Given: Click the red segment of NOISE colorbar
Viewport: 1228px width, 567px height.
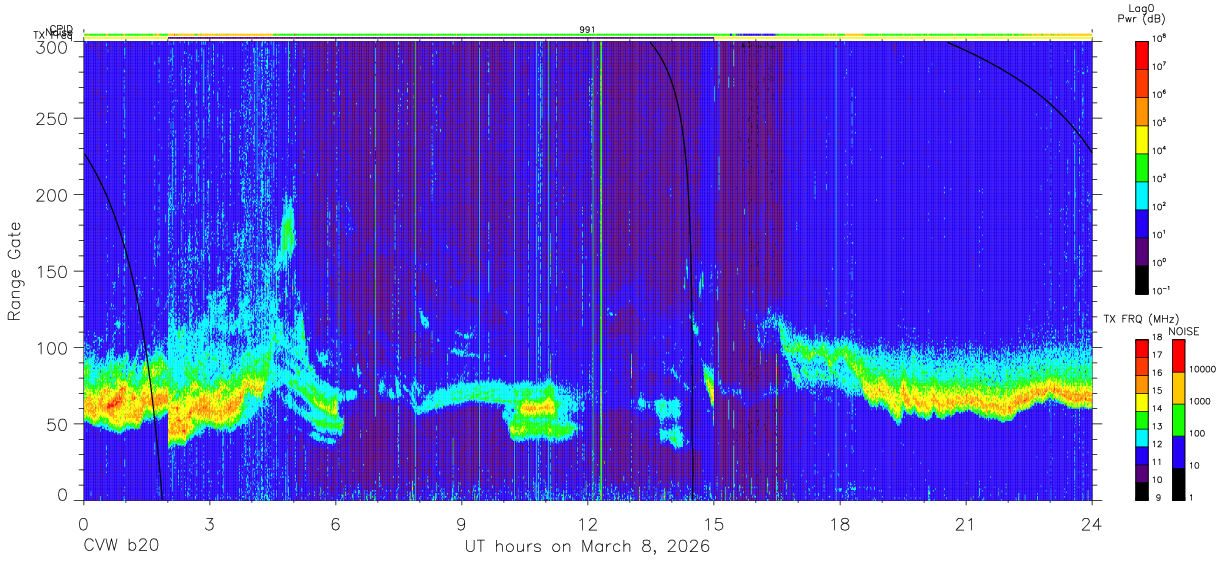Looking at the screenshot, I should [1178, 356].
